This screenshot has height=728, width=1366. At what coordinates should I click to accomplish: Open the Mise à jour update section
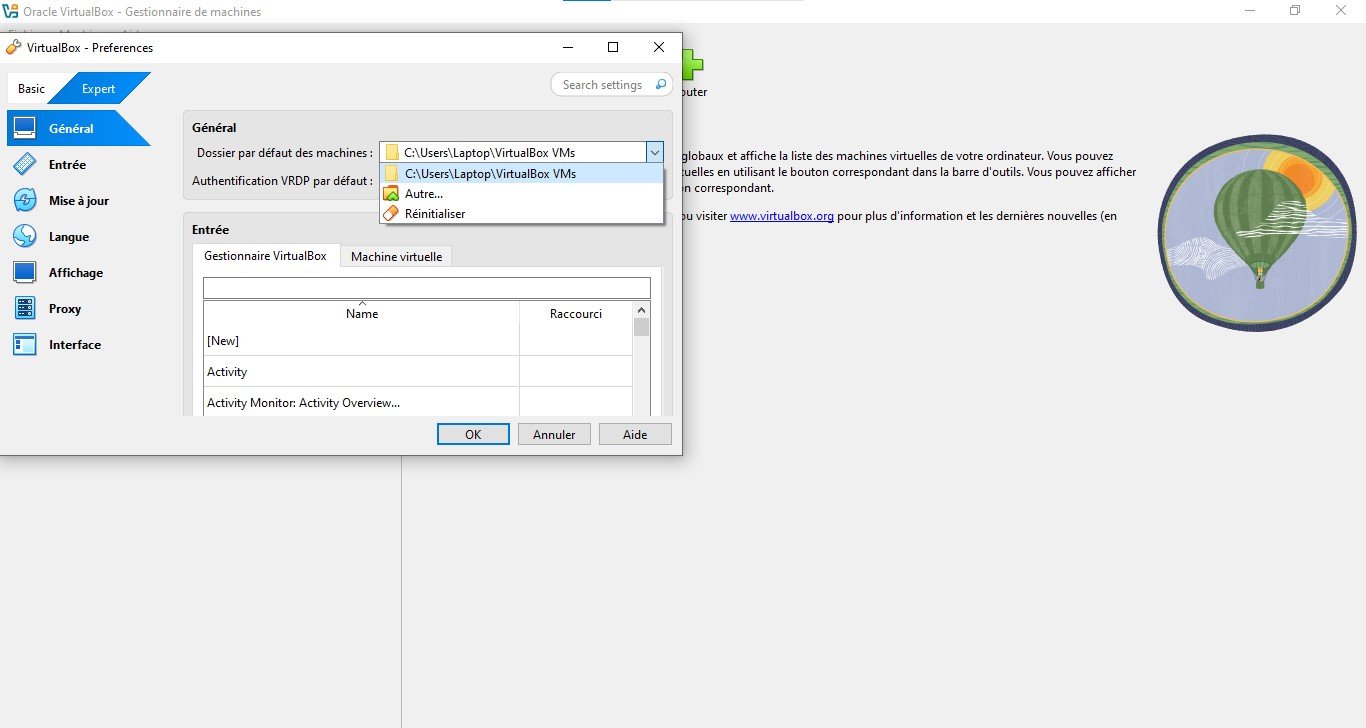(x=78, y=201)
